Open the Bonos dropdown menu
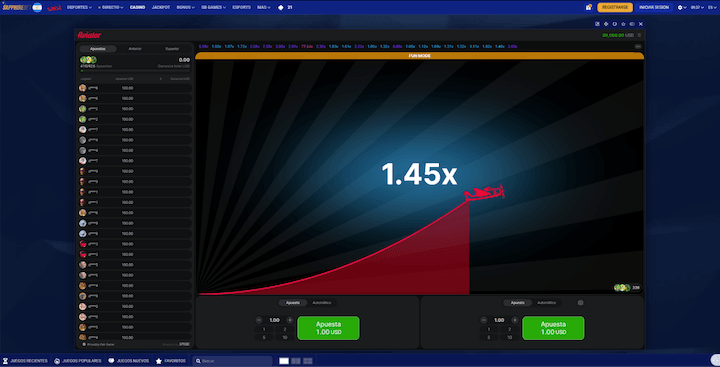 [186, 7]
